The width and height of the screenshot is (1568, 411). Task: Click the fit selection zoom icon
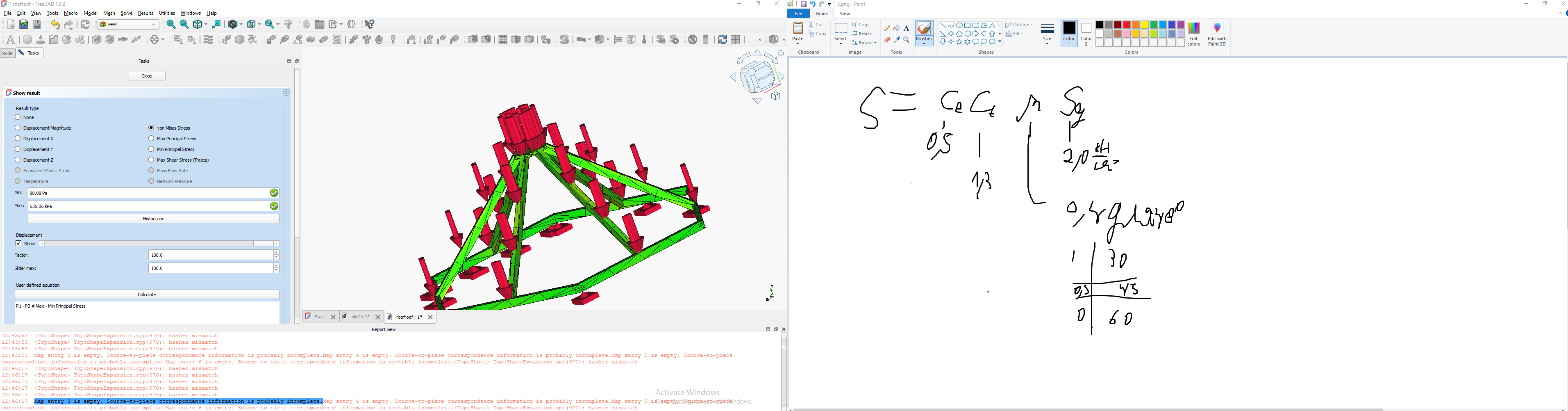pyautogui.click(x=184, y=24)
